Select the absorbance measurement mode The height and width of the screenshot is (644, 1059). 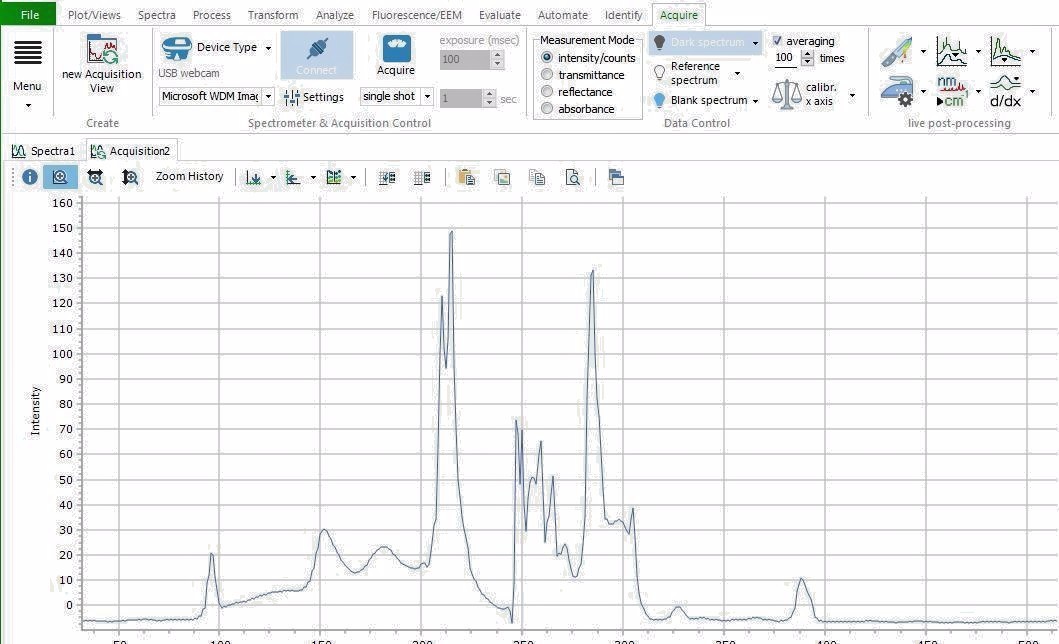click(x=548, y=109)
